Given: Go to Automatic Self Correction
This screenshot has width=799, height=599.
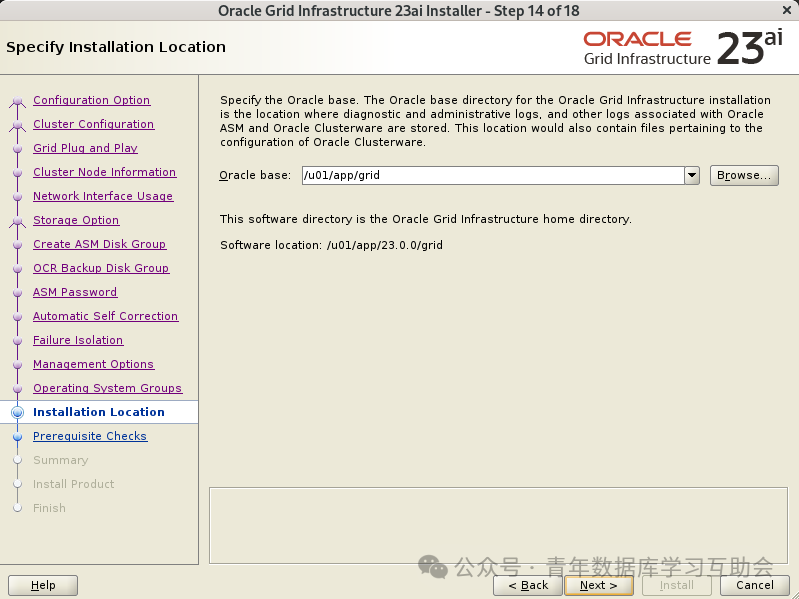Looking at the screenshot, I should click(x=105, y=316).
